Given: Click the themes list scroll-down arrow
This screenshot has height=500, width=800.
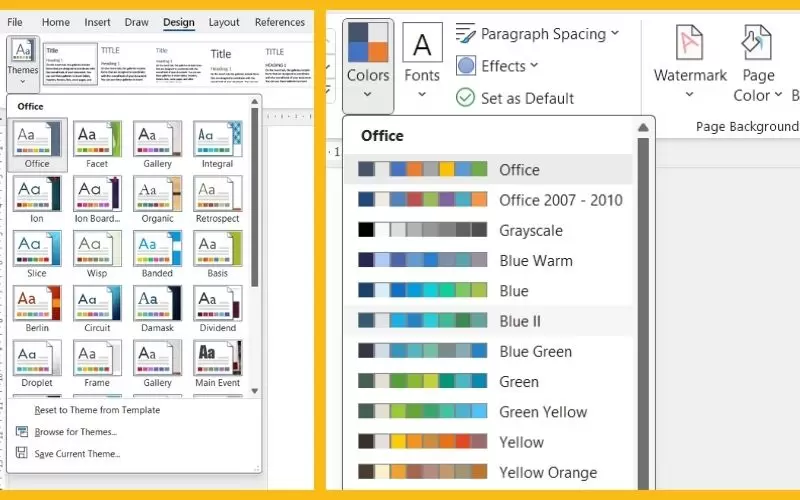Looking at the screenshot, I should click(x=255, y=391).
